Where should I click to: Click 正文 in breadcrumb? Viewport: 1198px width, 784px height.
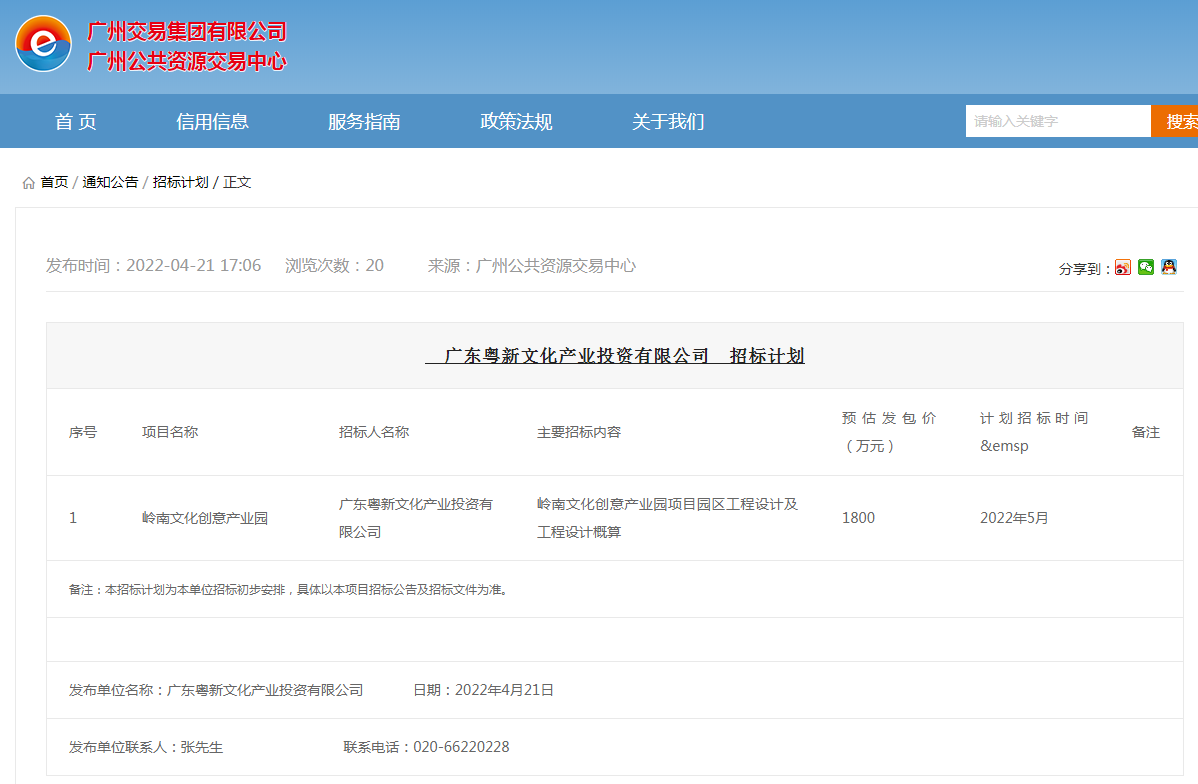point(237,182)
